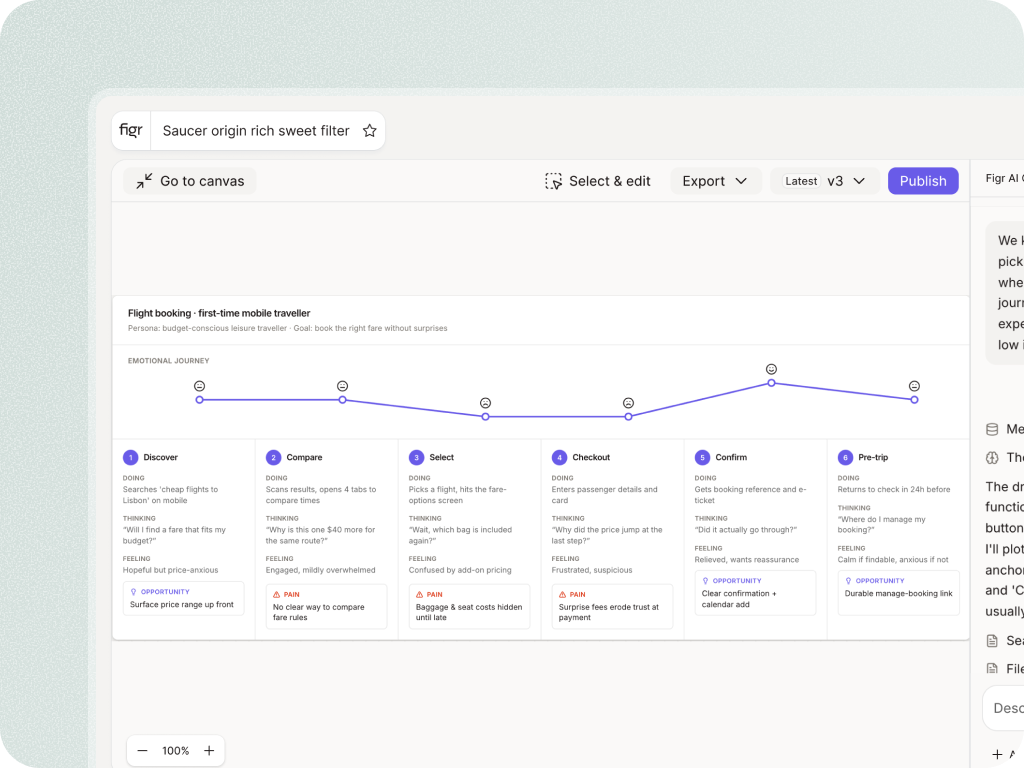The image size is (1024, 768).
Task: Click the lightbulb icon in Confirm opportunity card
Action: coord(706,581)
